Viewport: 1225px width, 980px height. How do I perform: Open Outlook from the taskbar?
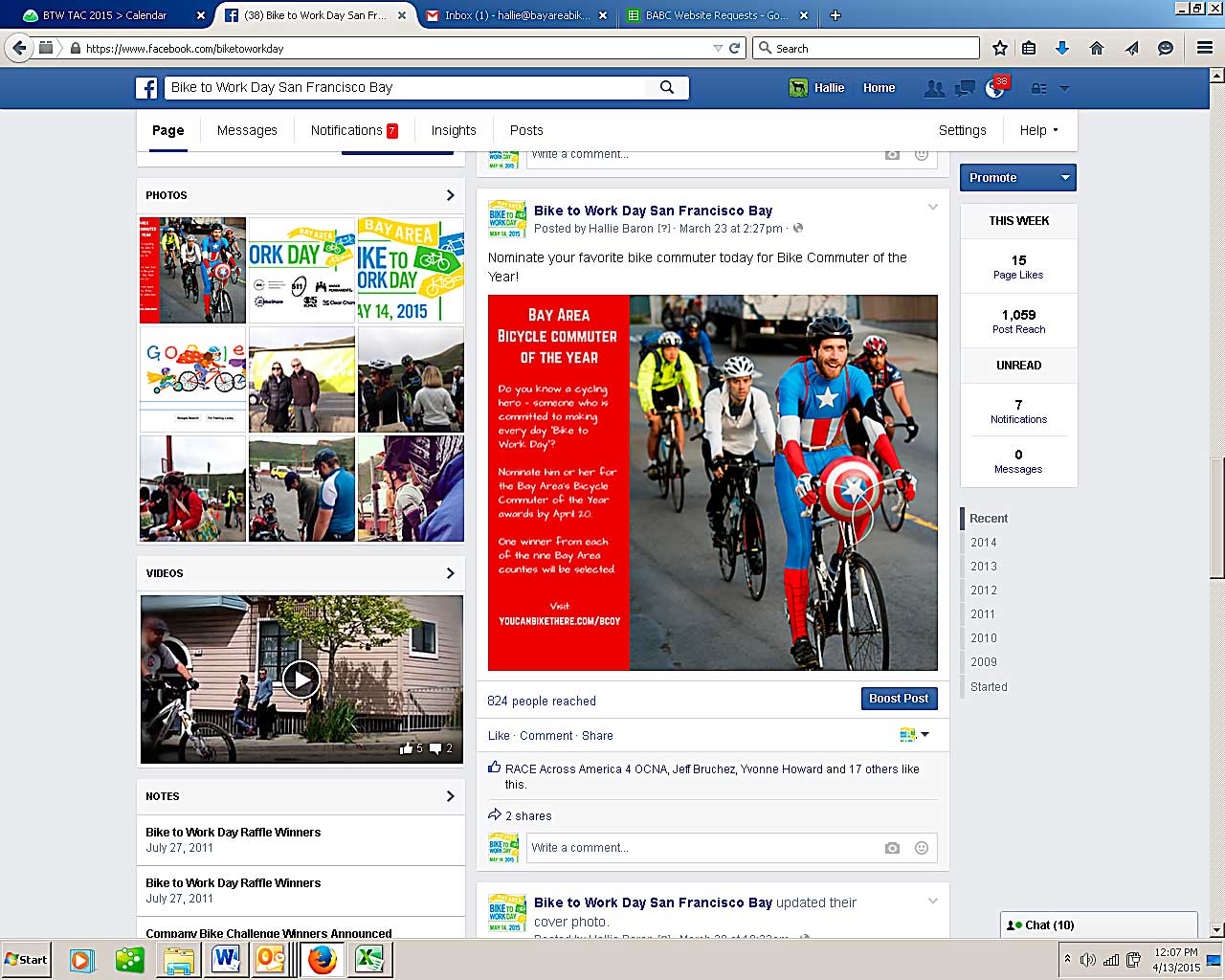pyautogui.click(x=272, y=959)
